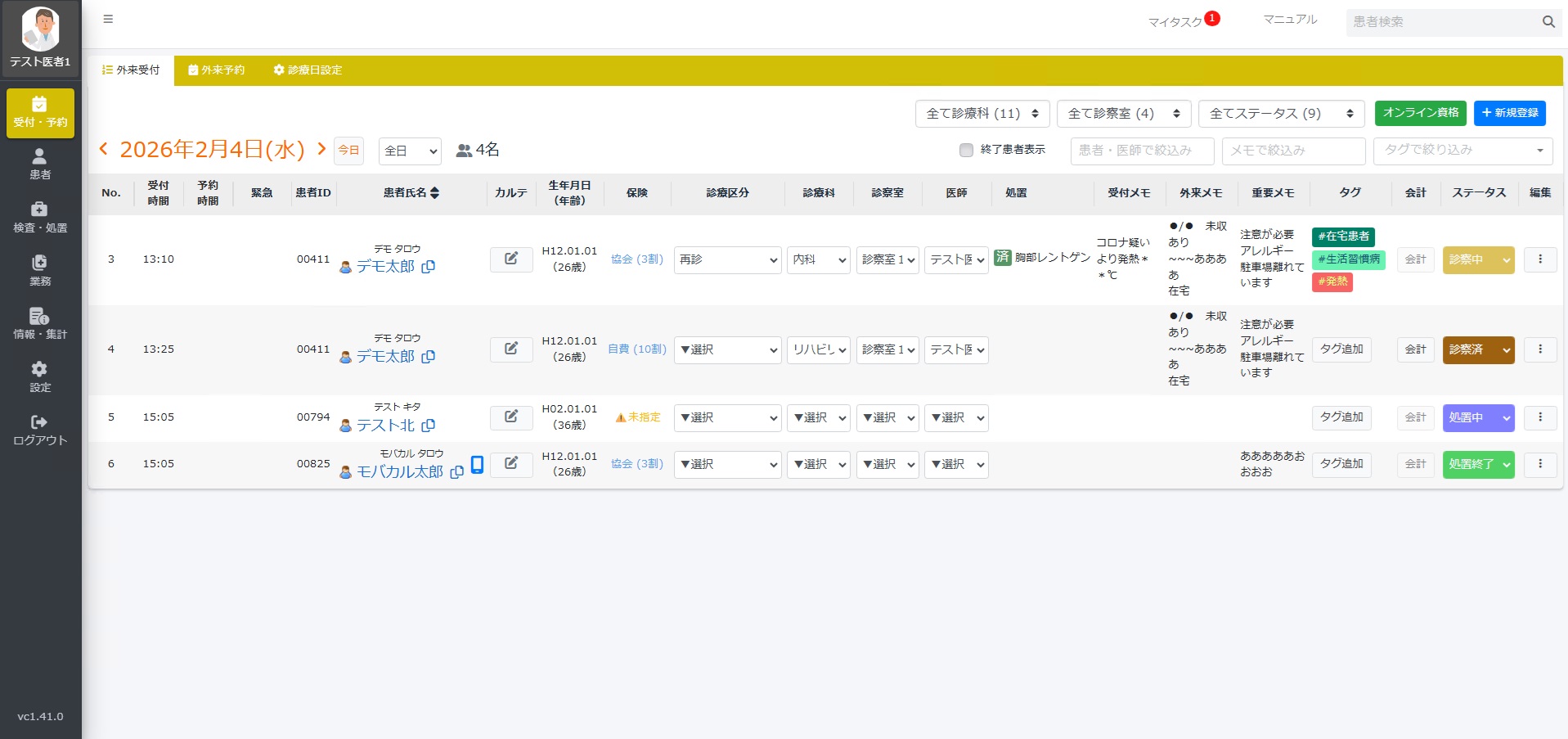Open the 全日 time filter dropdown
This screenshot has width=1568, height=739.
[409, 151]
